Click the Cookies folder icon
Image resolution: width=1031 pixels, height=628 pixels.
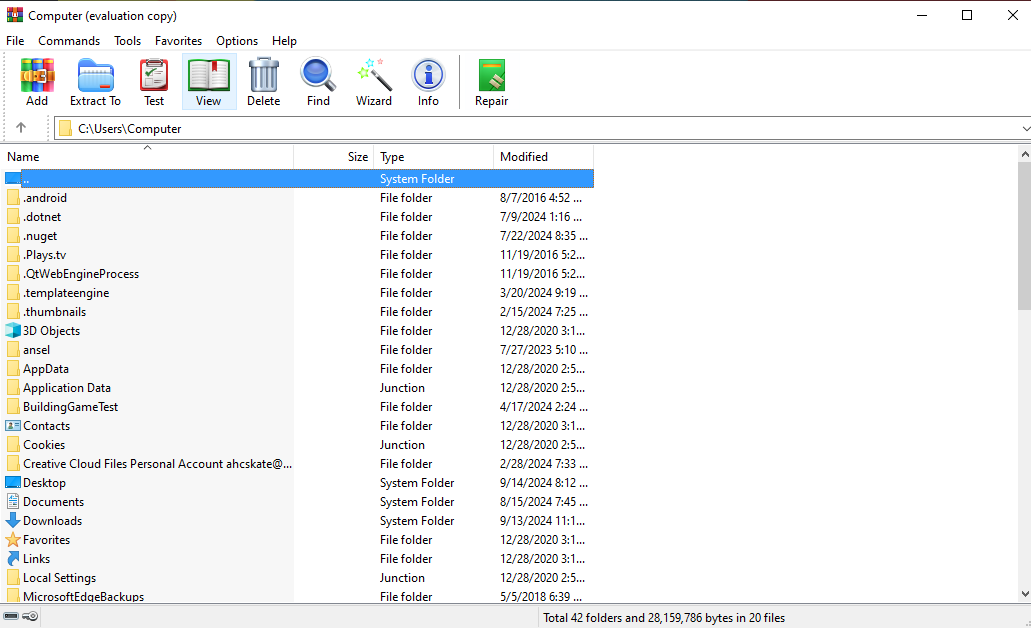click(12, 445)
